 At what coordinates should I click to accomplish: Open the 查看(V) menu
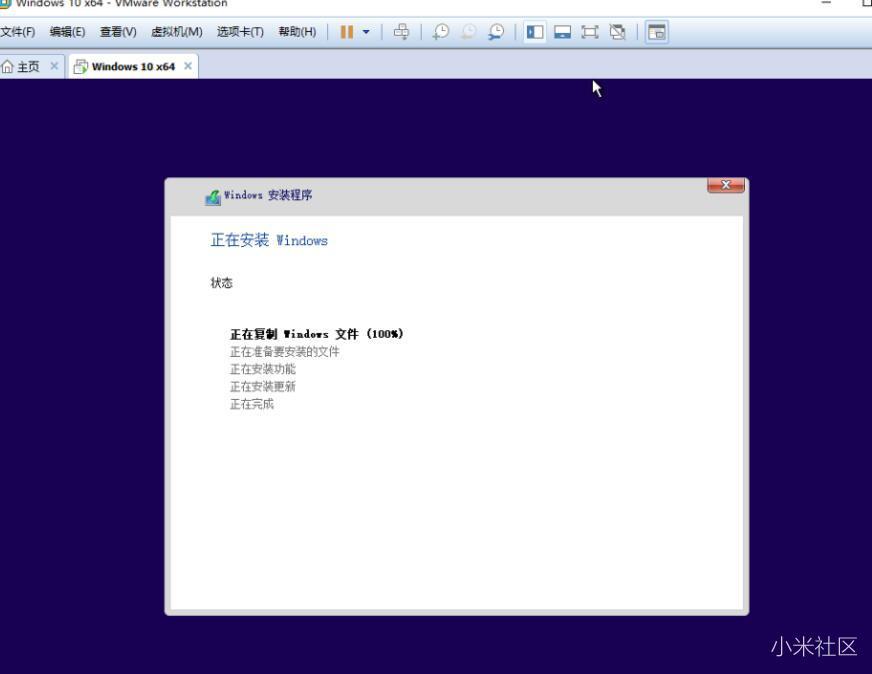[x=118, y=32]
